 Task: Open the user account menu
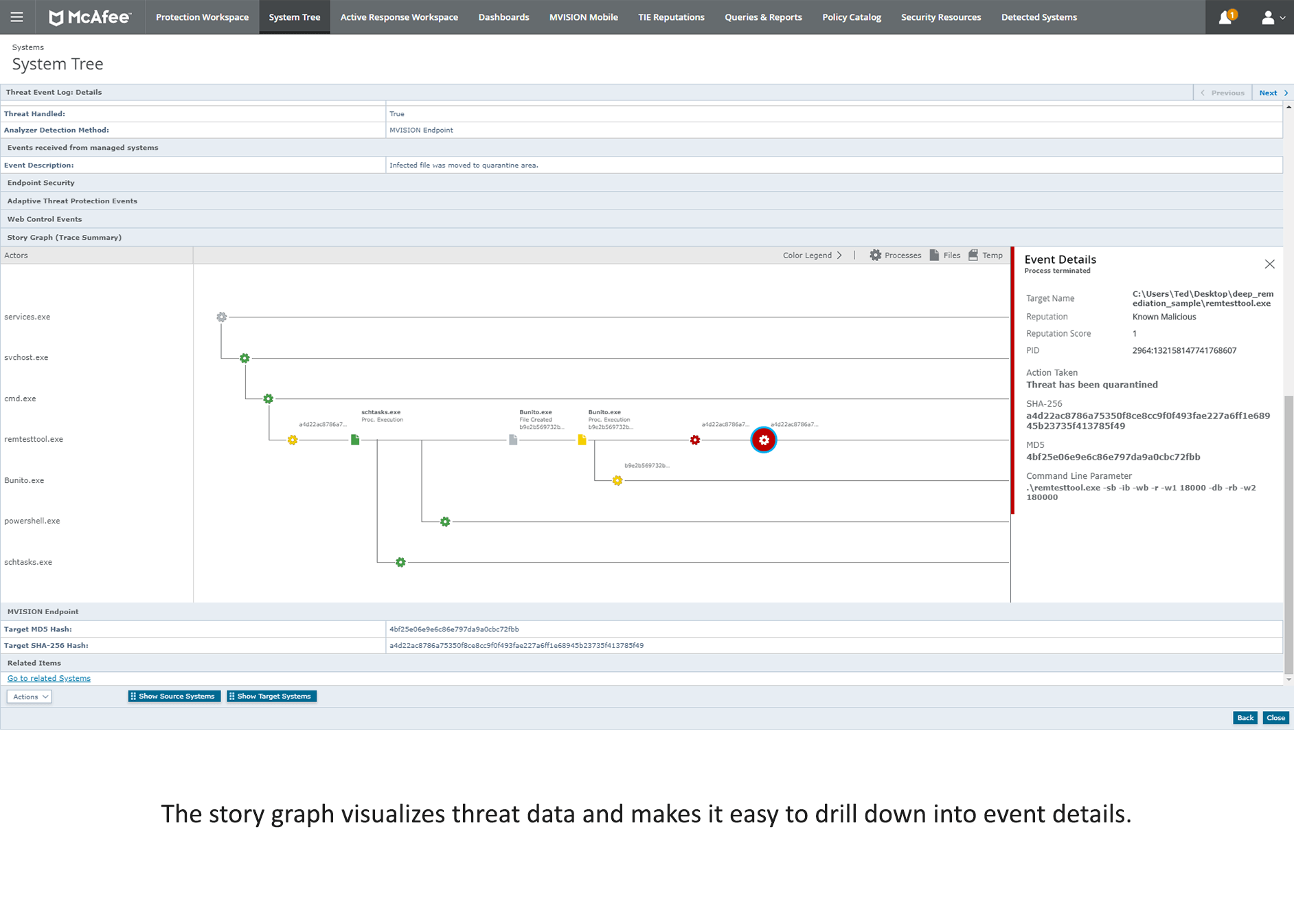coord(1272,17)
